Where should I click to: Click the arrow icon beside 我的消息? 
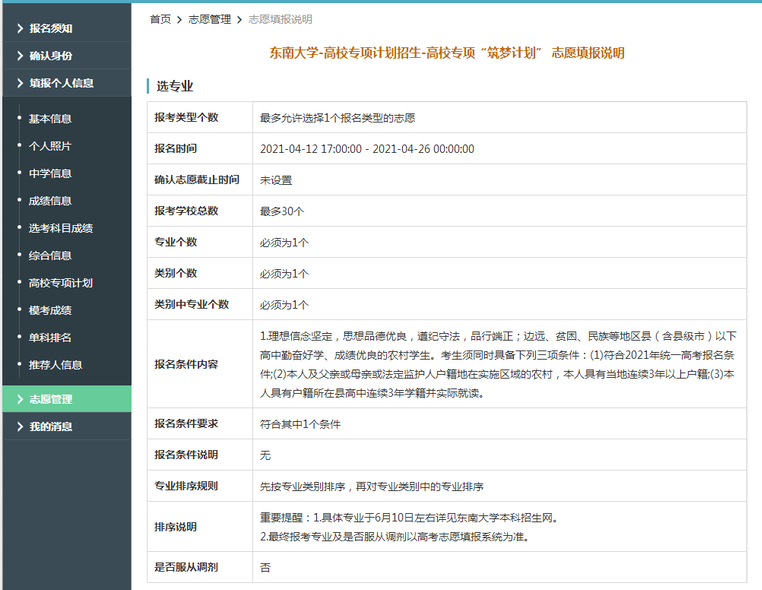(19, 427)
